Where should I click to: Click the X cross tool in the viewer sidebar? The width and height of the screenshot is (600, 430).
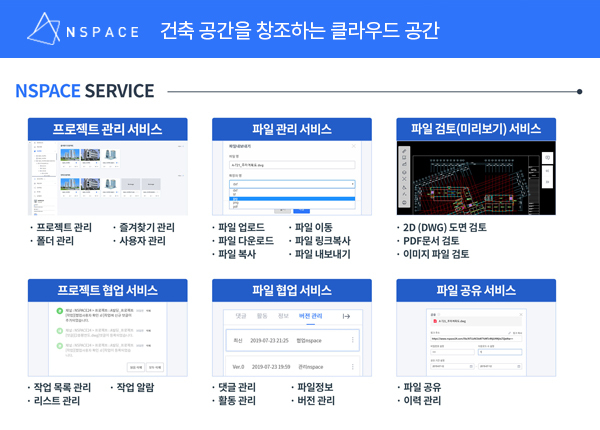pos(404,179)
